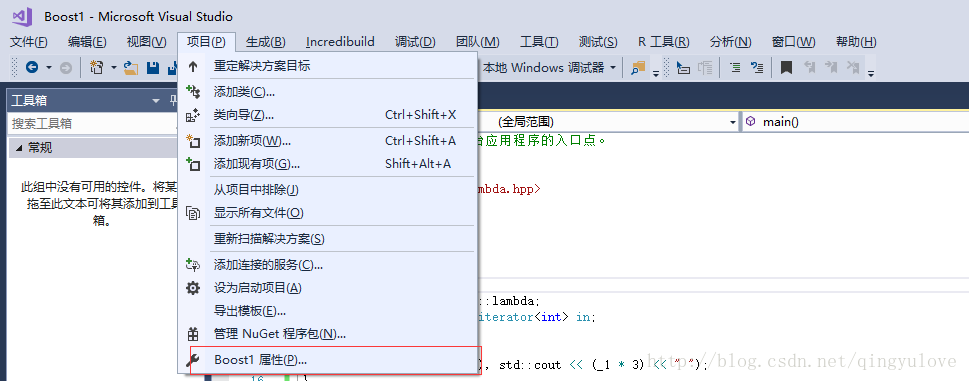Open the 生成(B) menu
The image size is (969, 381).
click(x=266, y=42)
